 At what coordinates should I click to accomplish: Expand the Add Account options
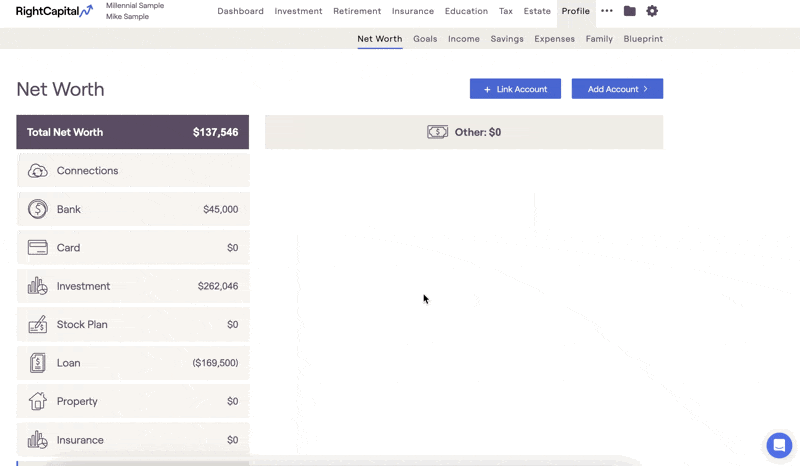(617, 89)
